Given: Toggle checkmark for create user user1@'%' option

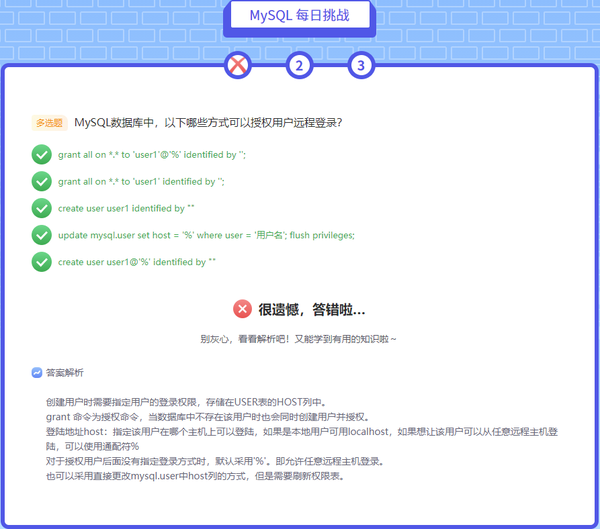Looking at the screenshot, I should (x=41, y=262).
